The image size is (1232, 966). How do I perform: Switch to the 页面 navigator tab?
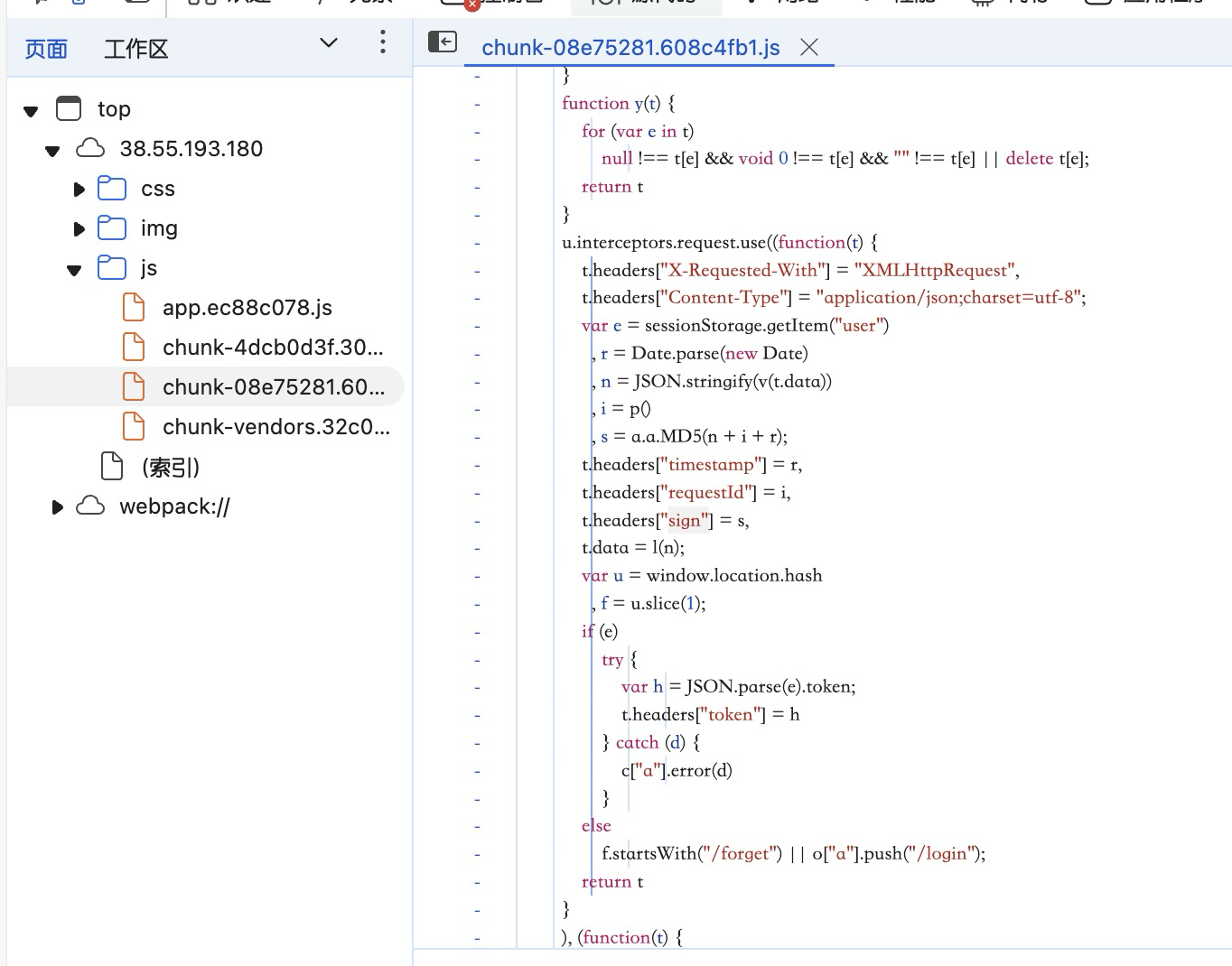46,49
